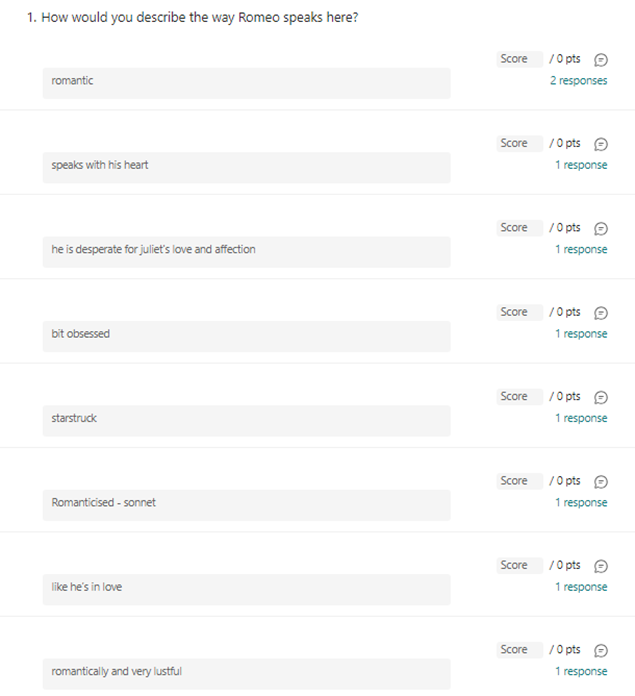Screen dimensions: 635x696
Task: Open '2 responses' link for 'romantic'
Action: 579,81
